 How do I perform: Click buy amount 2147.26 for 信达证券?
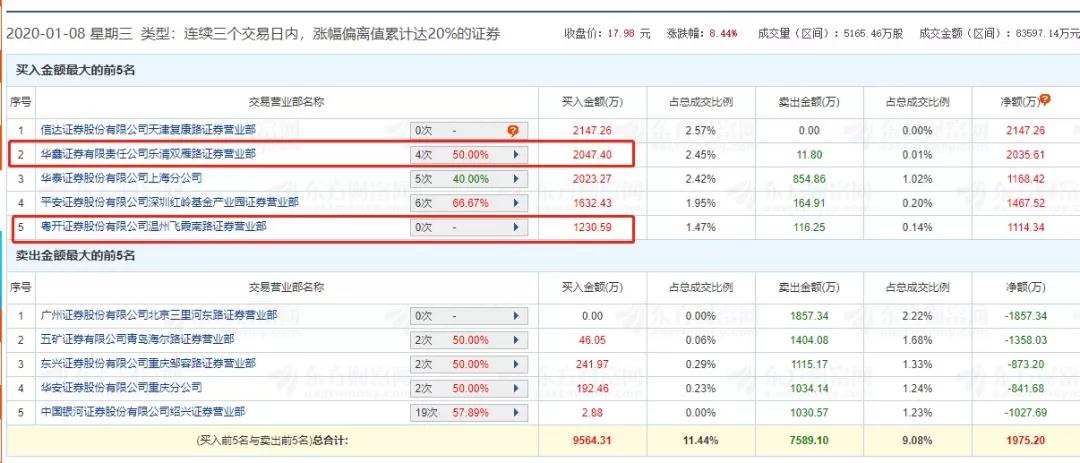pos(592,130)
